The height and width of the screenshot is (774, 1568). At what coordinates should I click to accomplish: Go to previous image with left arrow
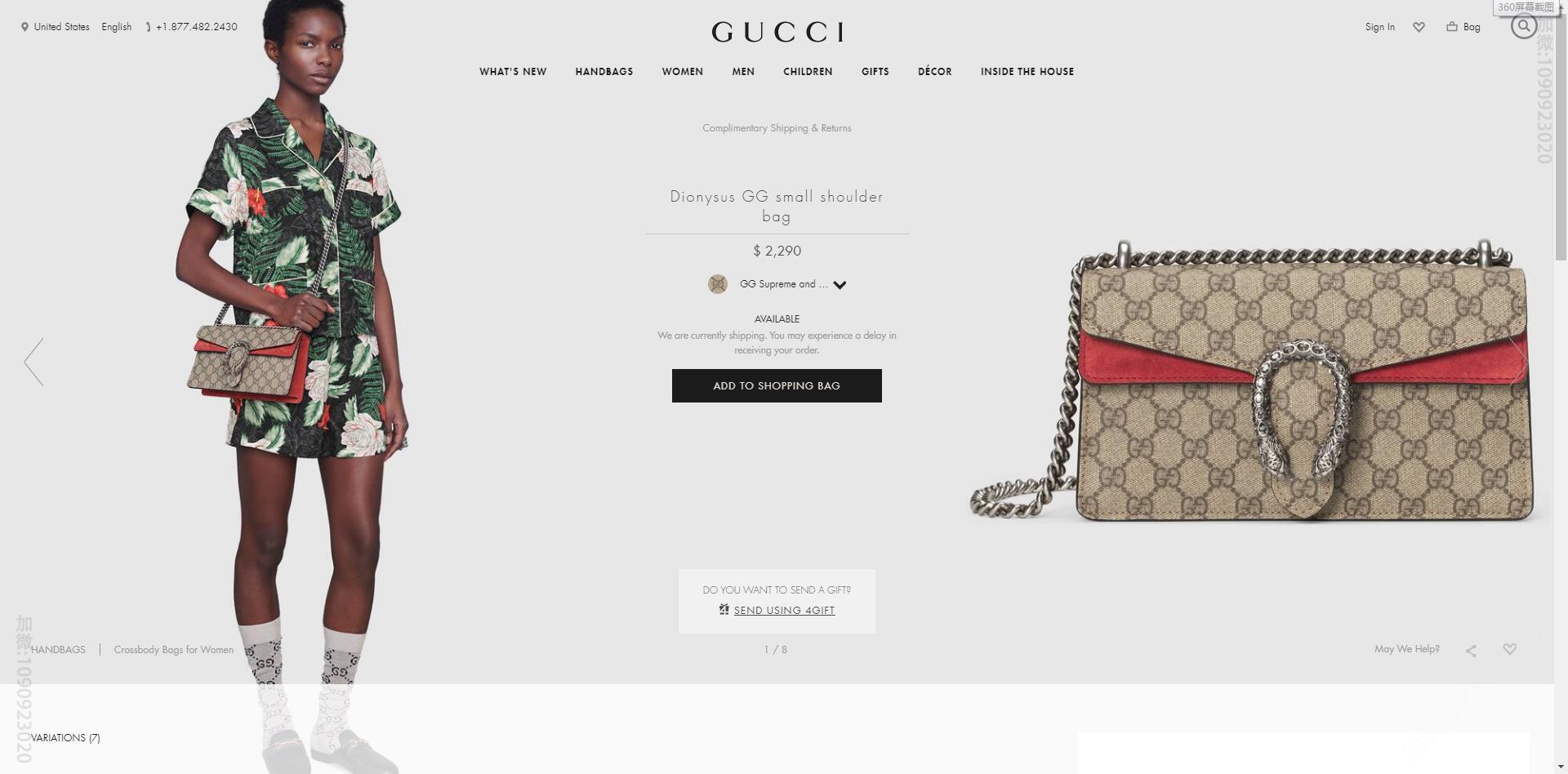coord(33,362)
